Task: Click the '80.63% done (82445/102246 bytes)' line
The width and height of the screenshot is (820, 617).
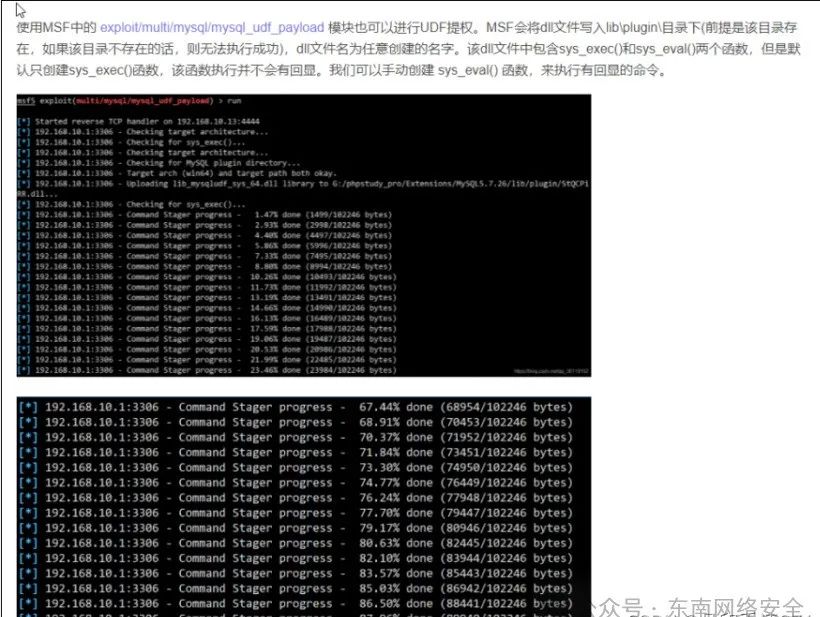Action: point(295,543)
